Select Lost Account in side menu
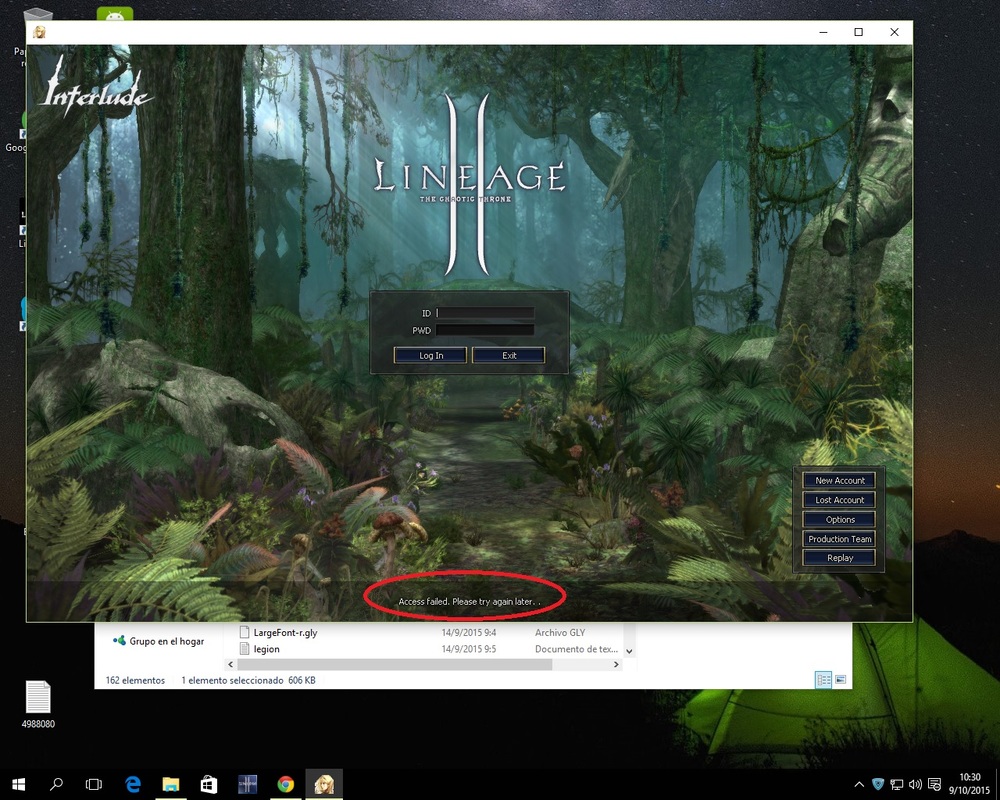 coord(840,500)
